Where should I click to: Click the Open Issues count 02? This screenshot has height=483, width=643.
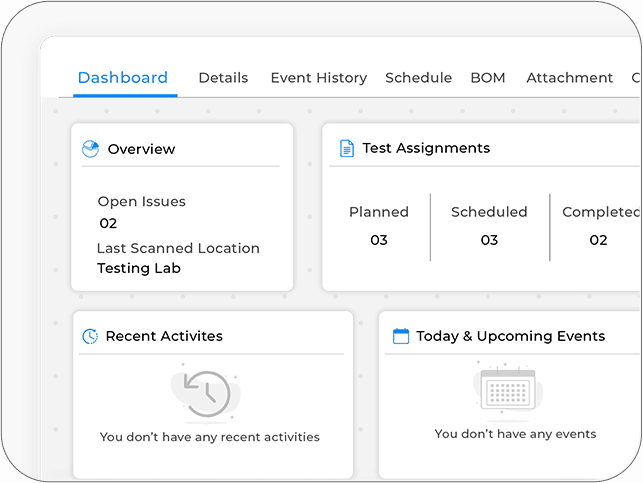108,224
